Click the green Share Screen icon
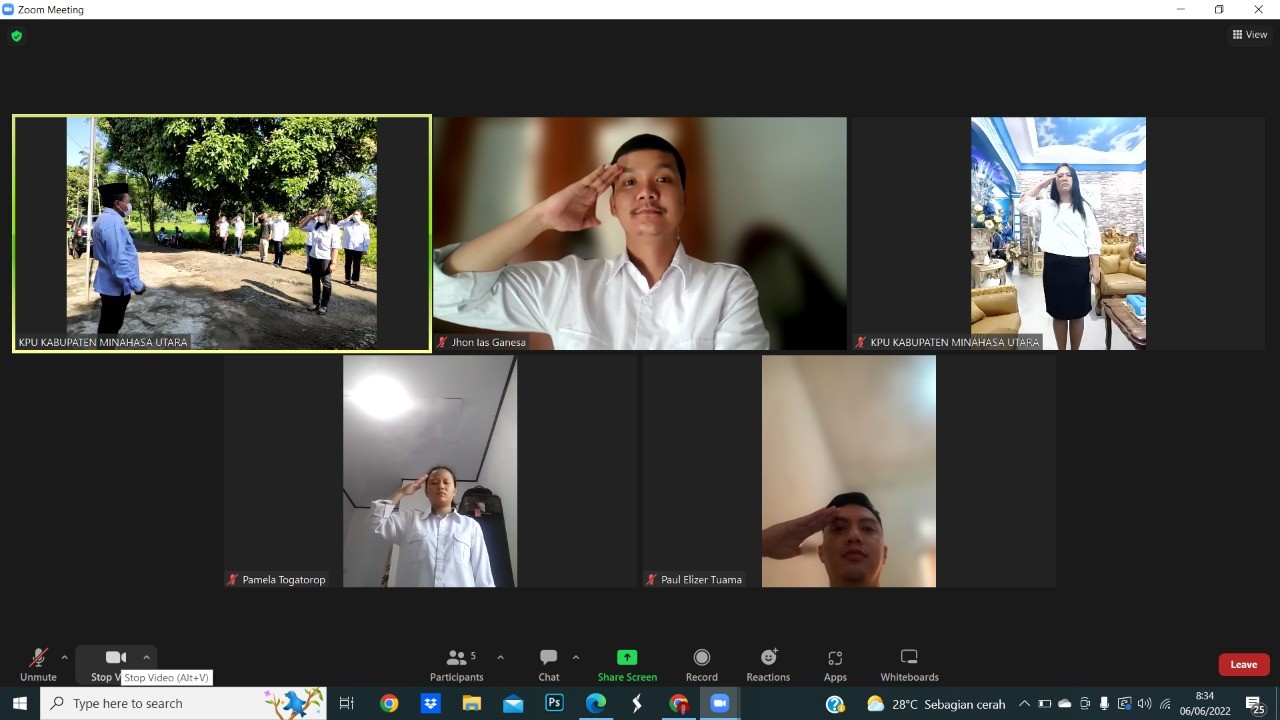Image resolution: width=1280 pixels, height=720 pixels. (627, 657)
